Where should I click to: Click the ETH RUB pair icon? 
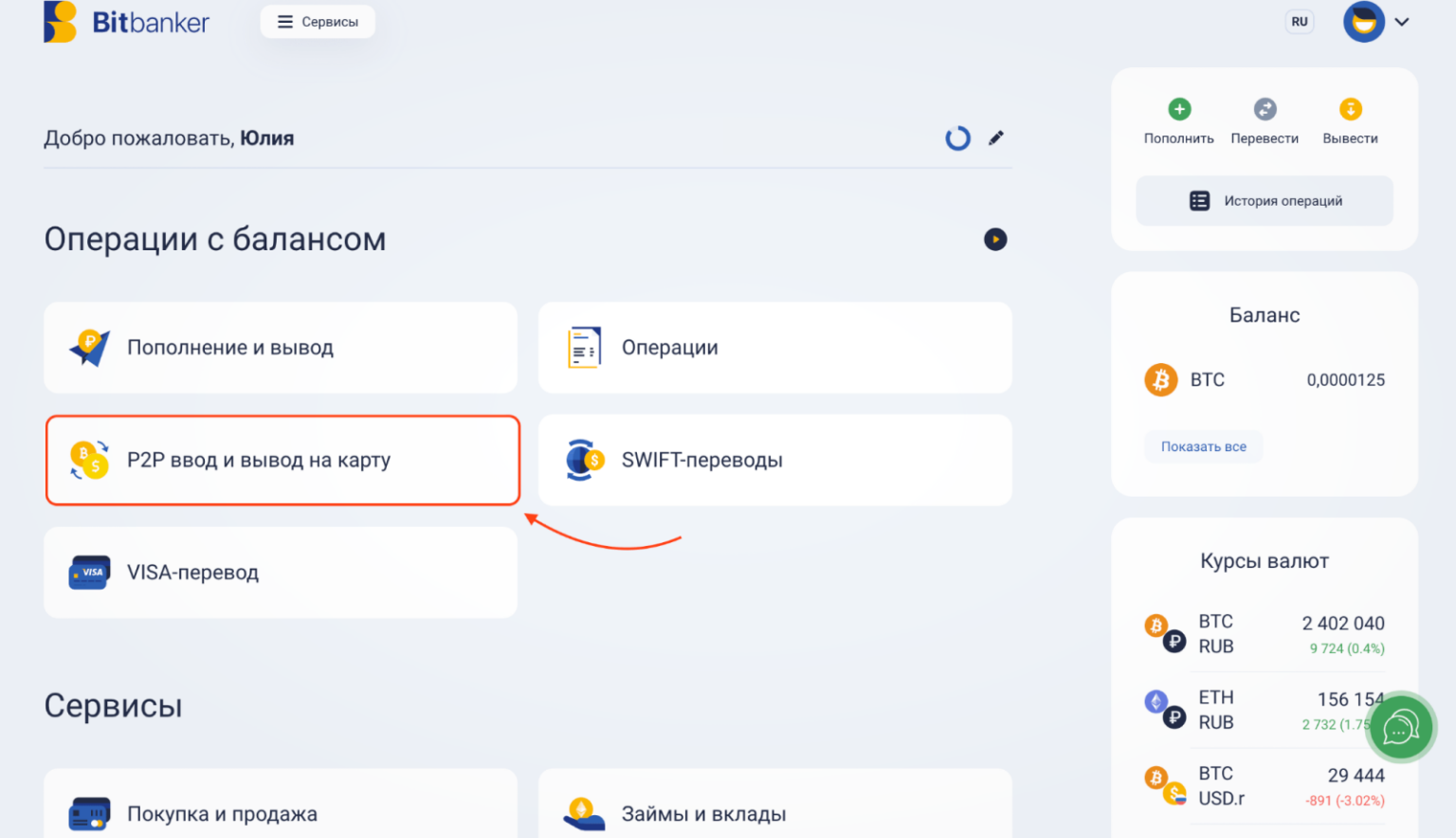coord(1165,709)
